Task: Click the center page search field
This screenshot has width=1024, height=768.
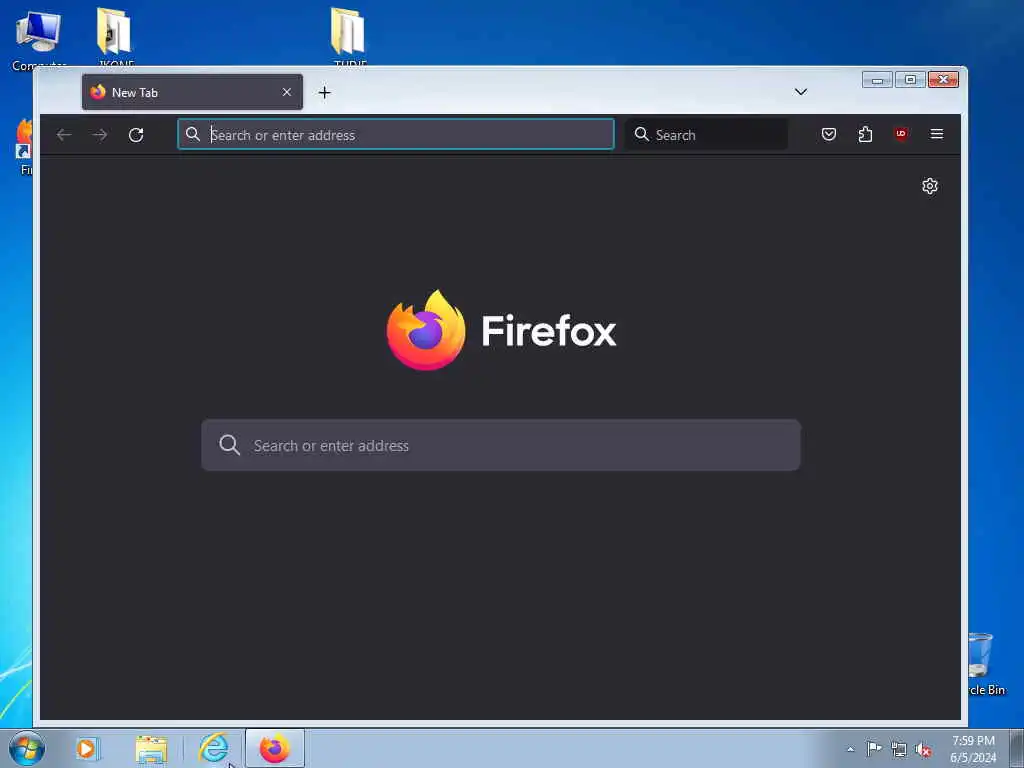Action: coord(501,445)
